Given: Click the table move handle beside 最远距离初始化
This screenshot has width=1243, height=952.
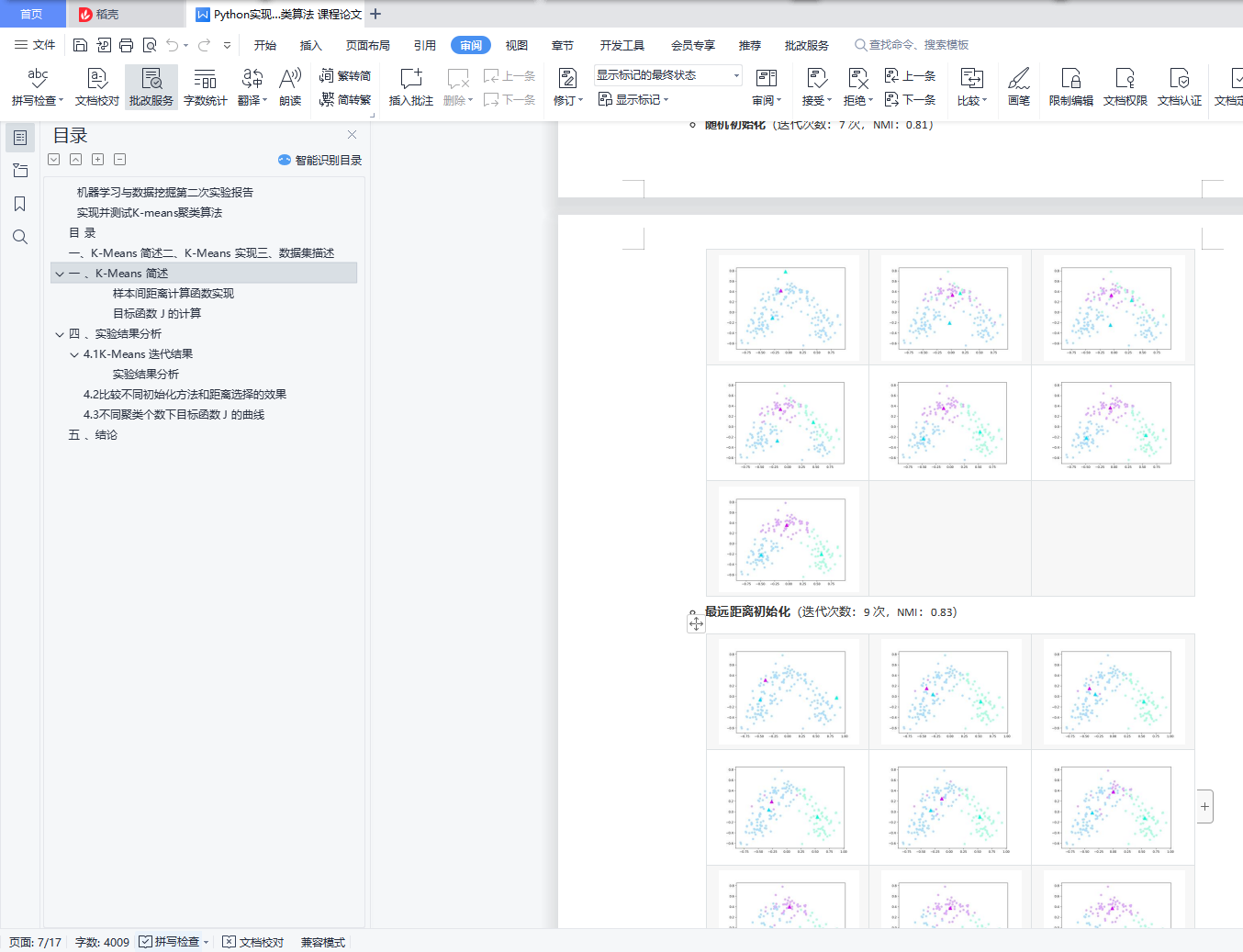Looking at the screenshot, I should tap(697, 624).
